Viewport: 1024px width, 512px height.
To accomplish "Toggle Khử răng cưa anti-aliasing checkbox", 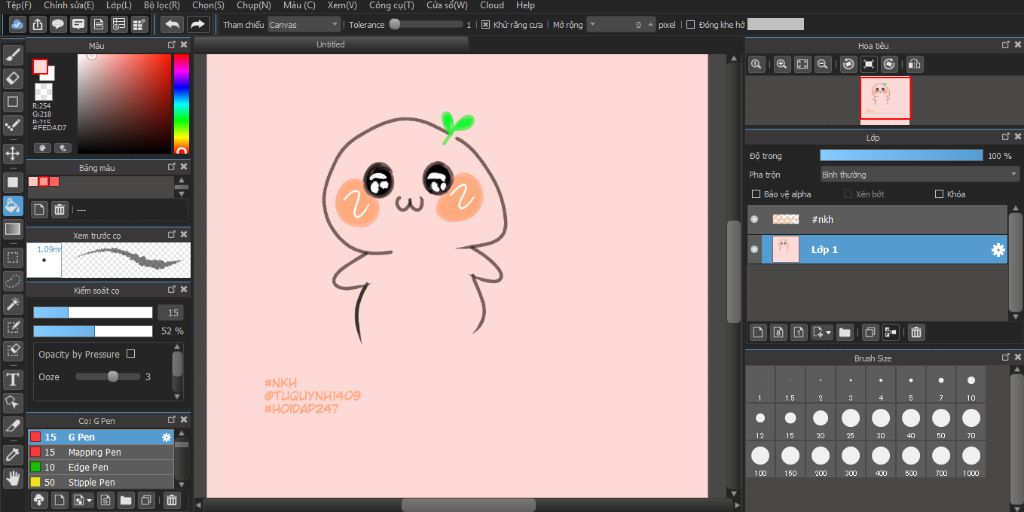I will (x=485, y=25).
